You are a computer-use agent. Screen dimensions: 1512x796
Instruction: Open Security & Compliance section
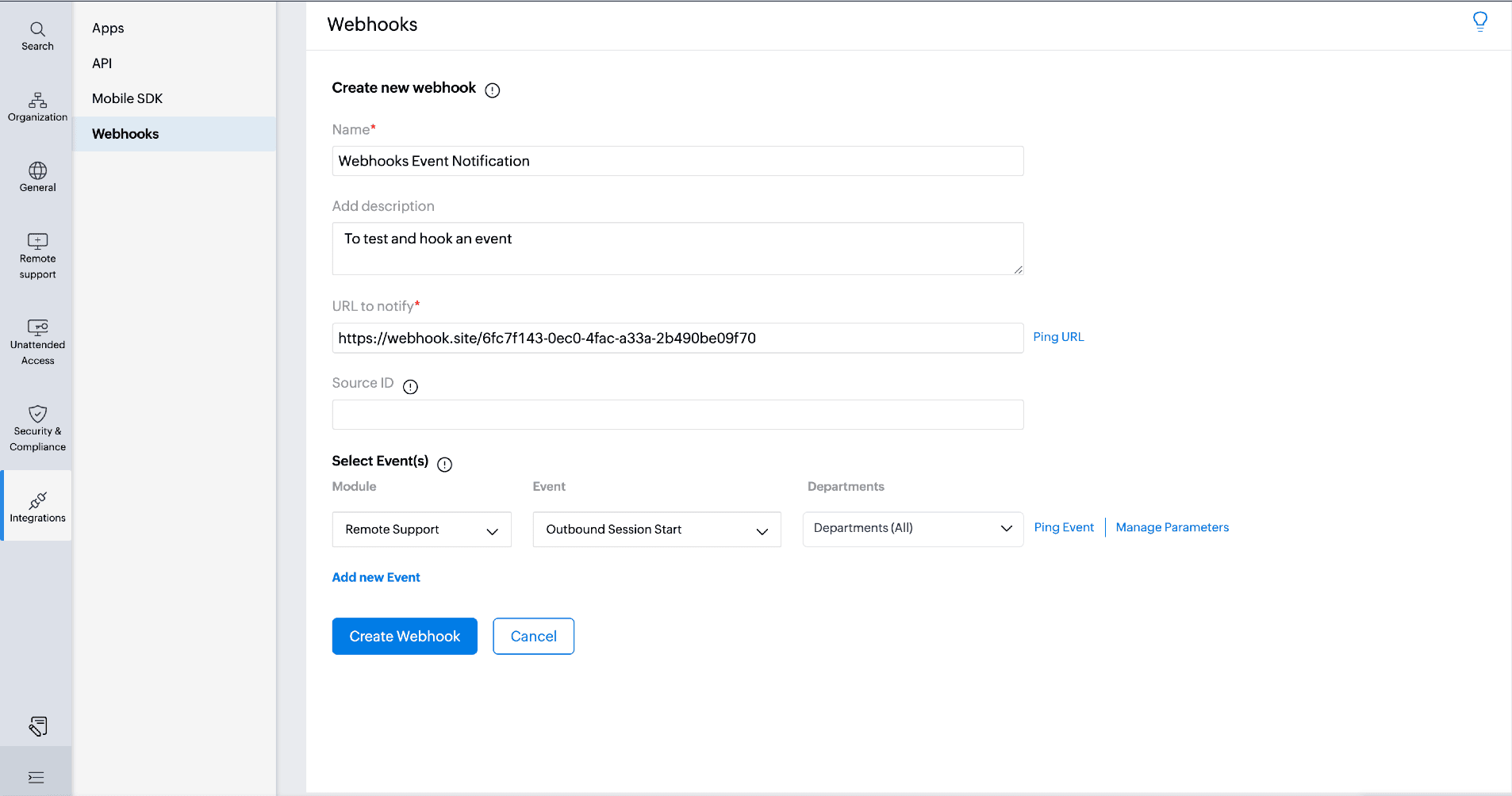[37, 428]
